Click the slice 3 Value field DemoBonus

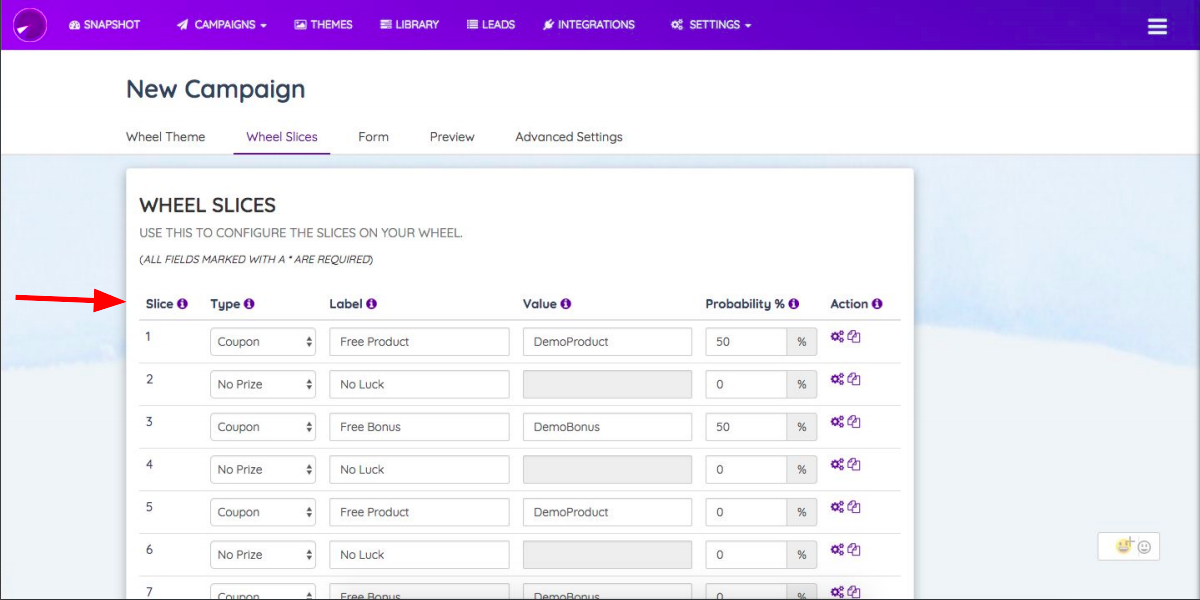click(607, 427)
